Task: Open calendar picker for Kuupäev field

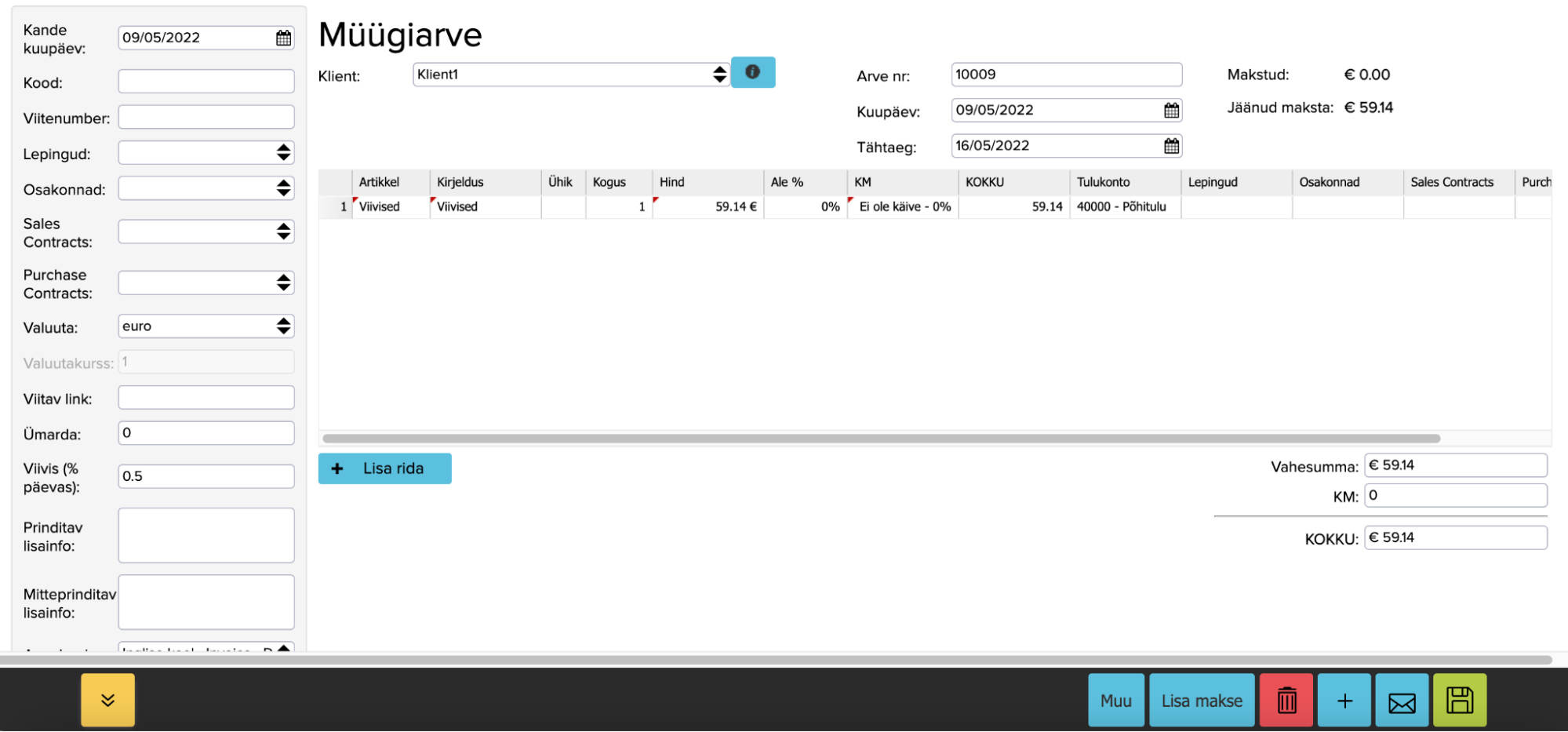Action: pyautogui.click(x=1171, y=111)
